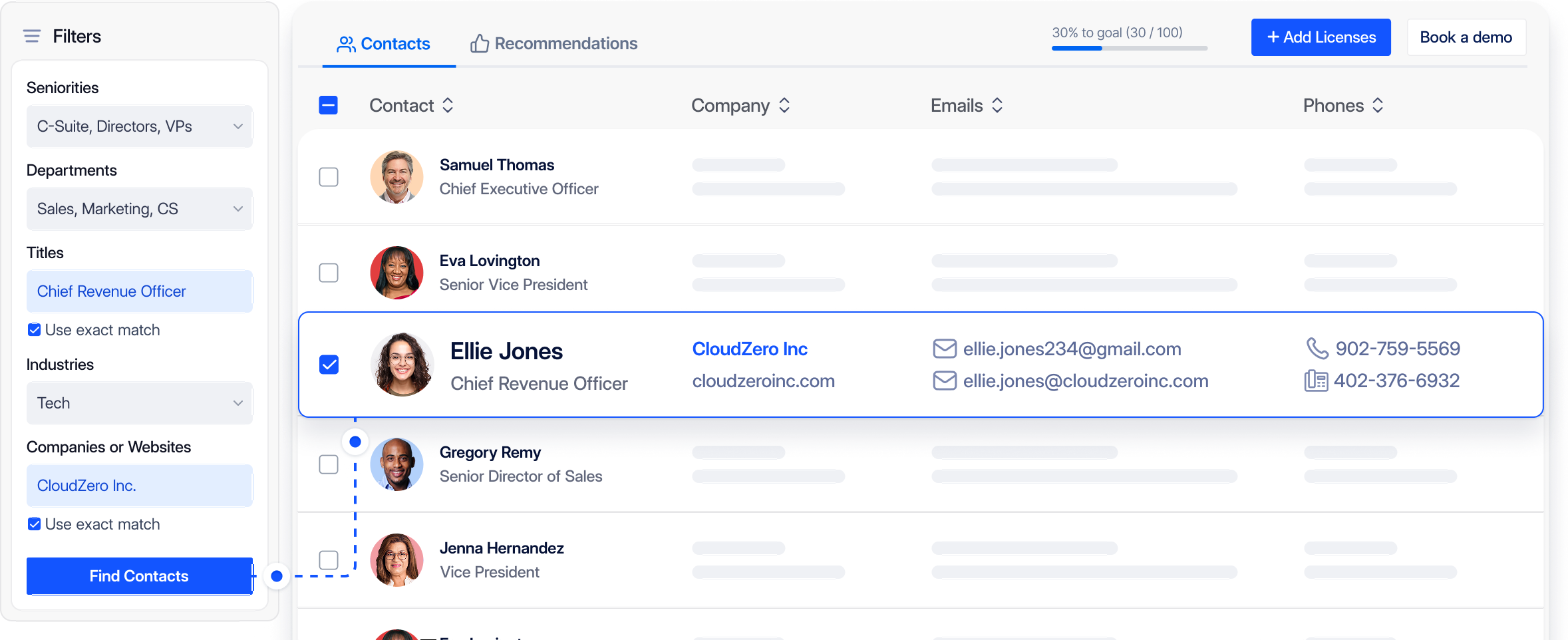The height and width of the screenshot is (640, 1568).
Task: Open the Industries Tech dropdown
Action: pyautogui.click(x=140, y=403)
